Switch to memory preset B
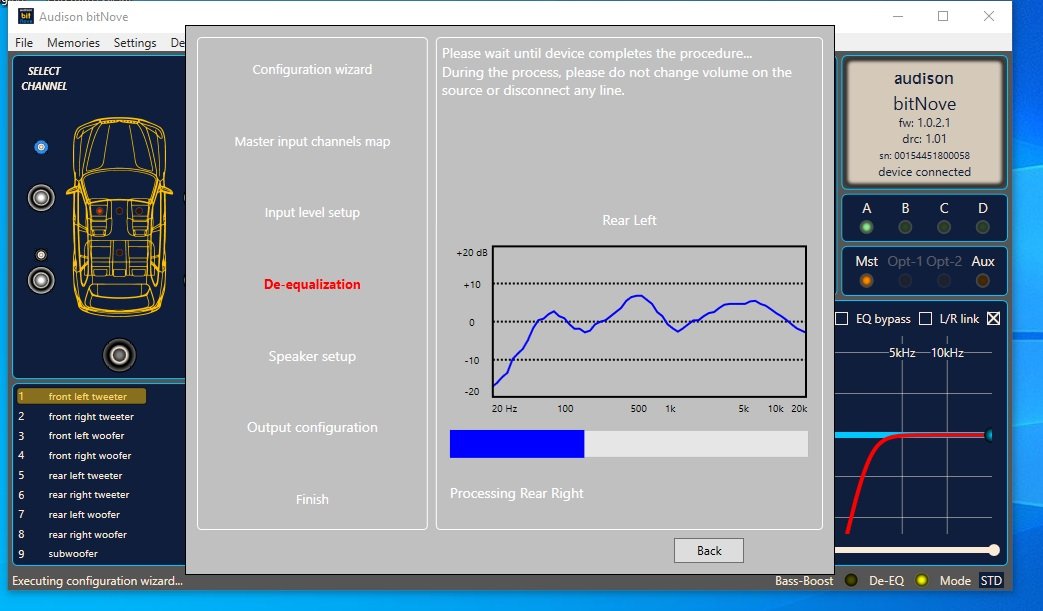1043x611 pixels. coord(905,227)
